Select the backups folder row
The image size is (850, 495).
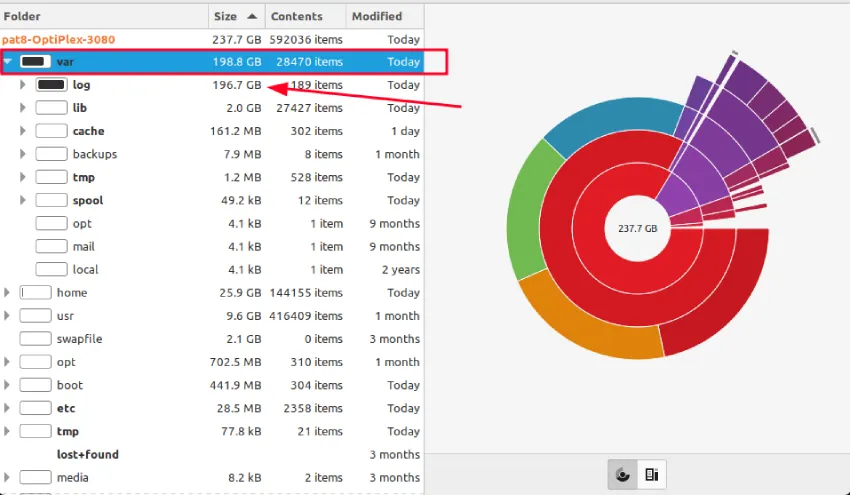click(212, 154)
